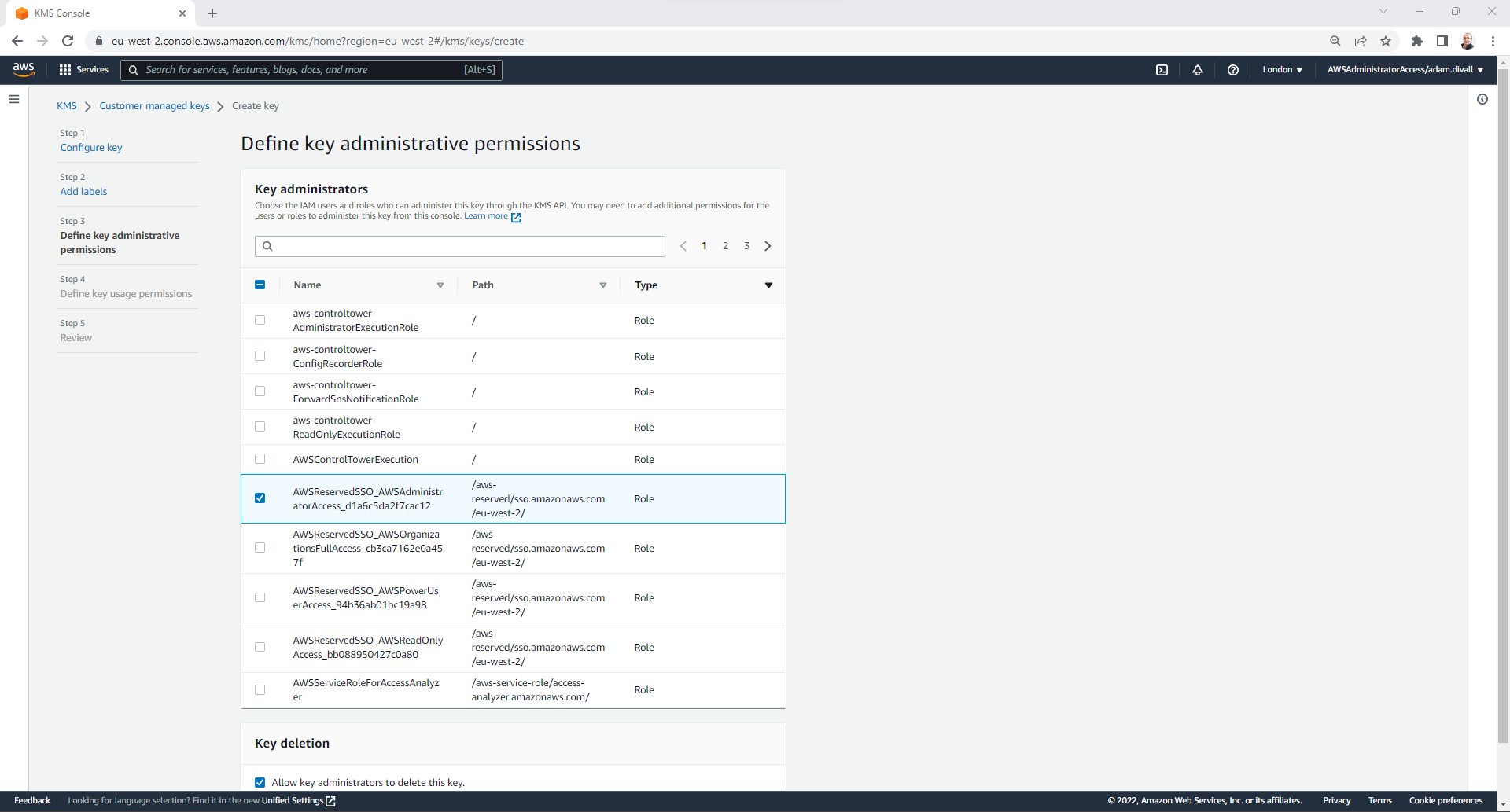Image resolution: width=1510 pixels, height=812 pixels.
Task: Click the AWS logo home icon
Action: (x=24, y=69)
